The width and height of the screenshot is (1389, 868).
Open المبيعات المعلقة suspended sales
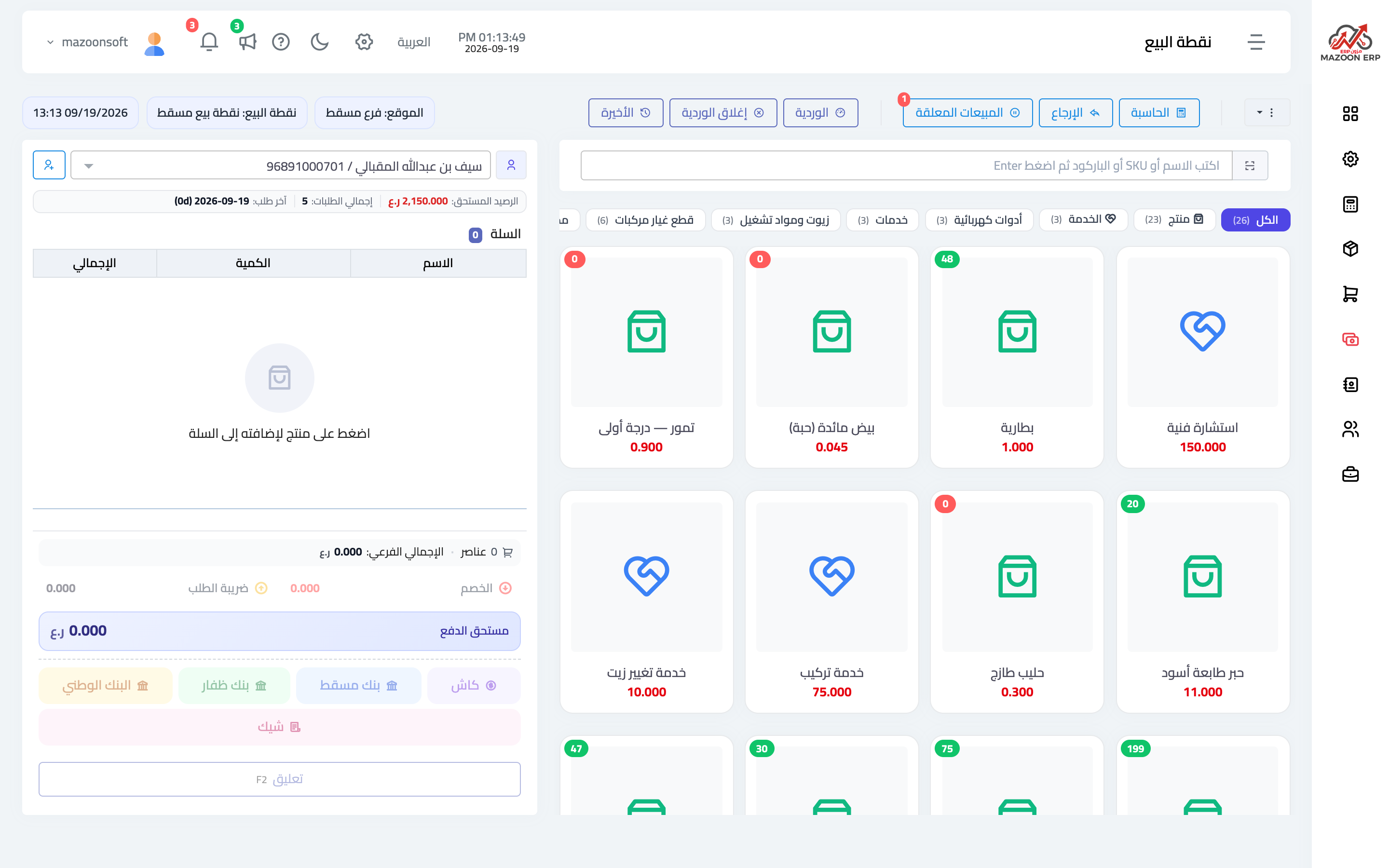[x=967, y=112]
